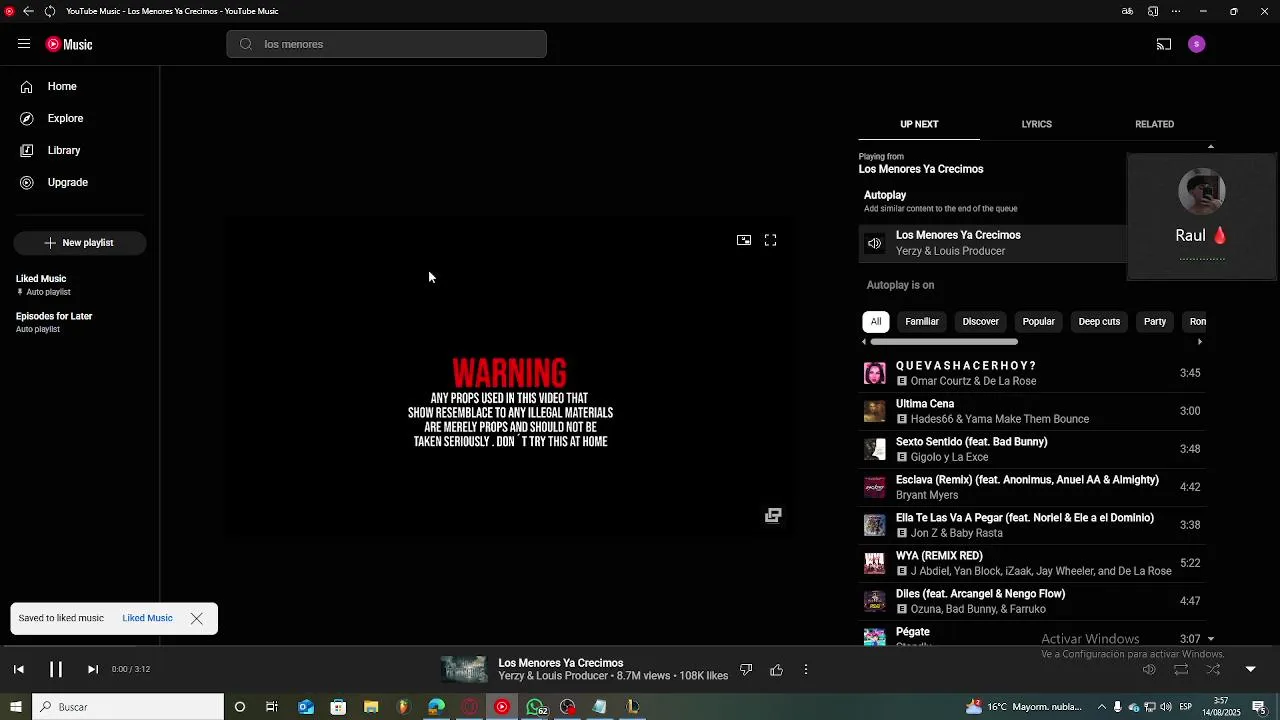This screenshot has width=1280, height=720.
Task: Skip to the previous track
Action: 19,669
